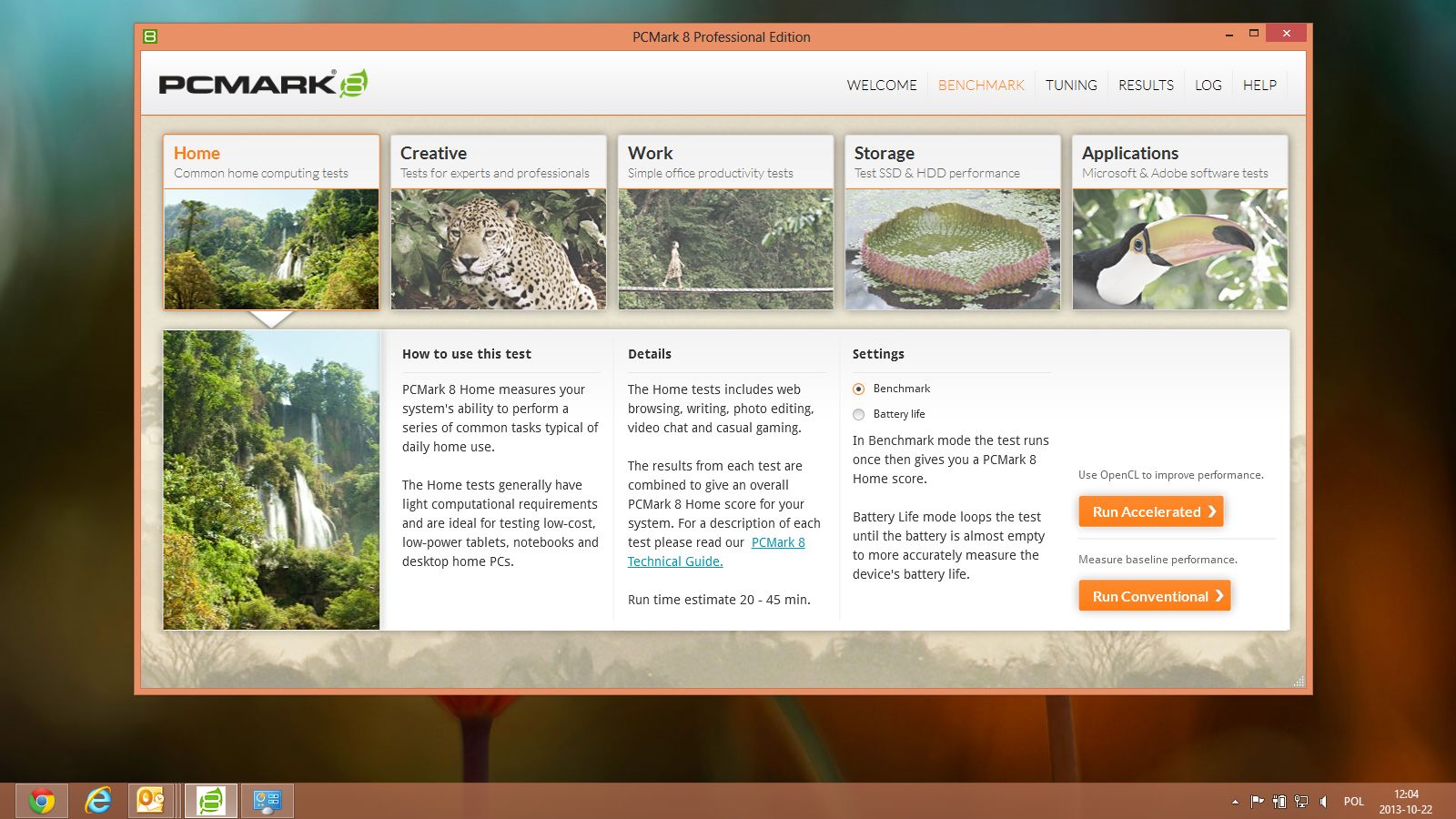Open the PCMark 8 Technical Guide link

point(716,551)
